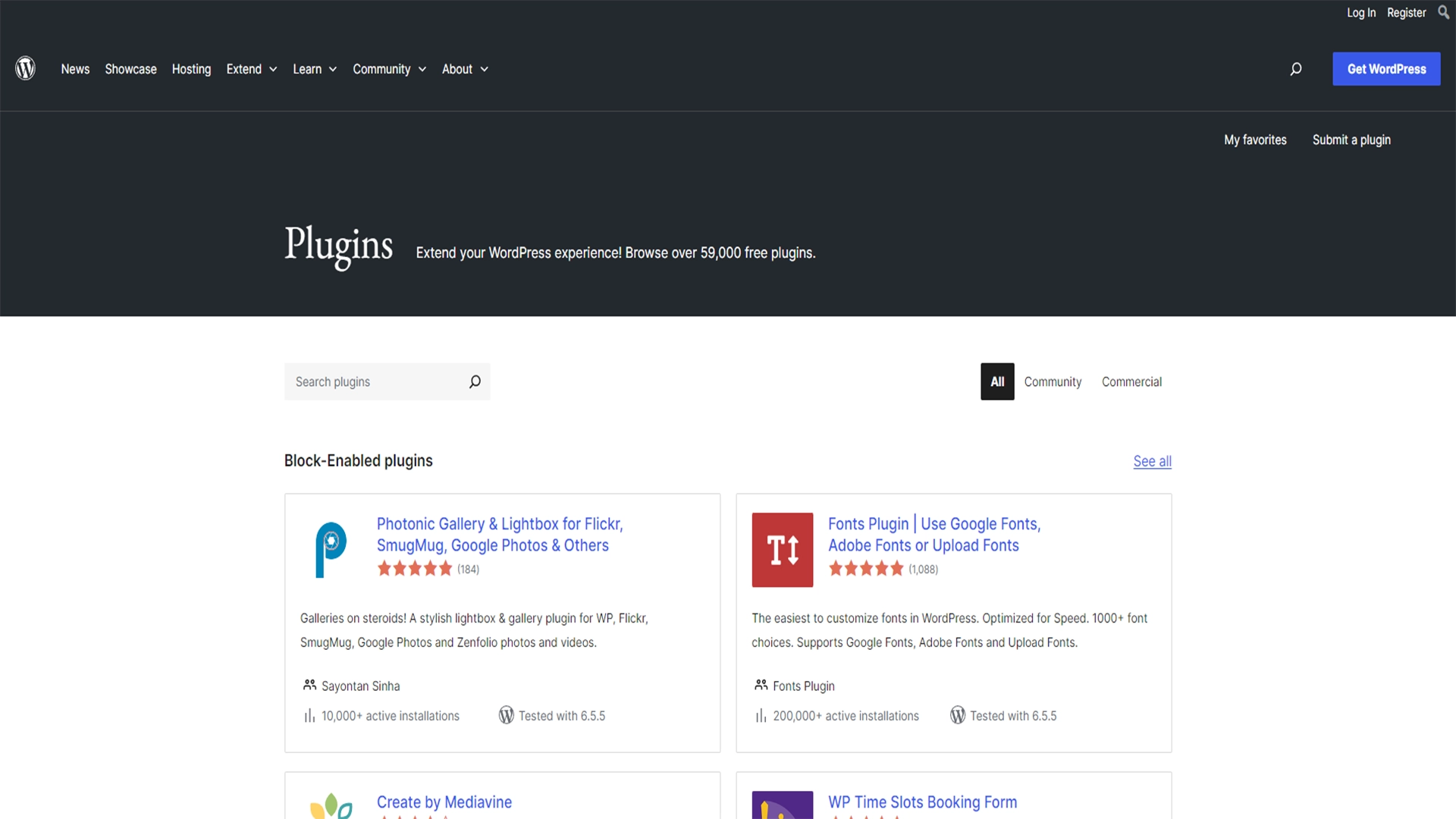Screen dimensions: 1456x819
Task: Expand the Learn menu
Action: click(315, 69)
